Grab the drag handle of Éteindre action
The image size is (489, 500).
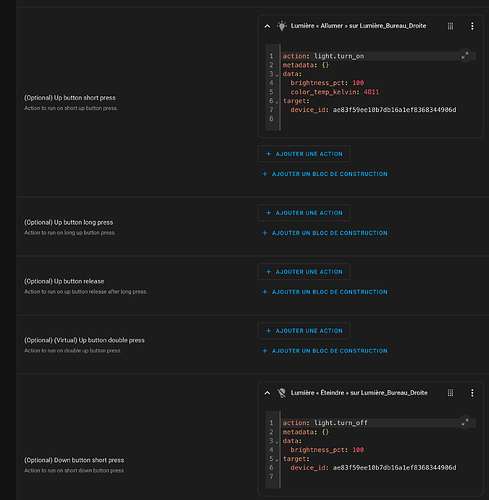[450, 393]
